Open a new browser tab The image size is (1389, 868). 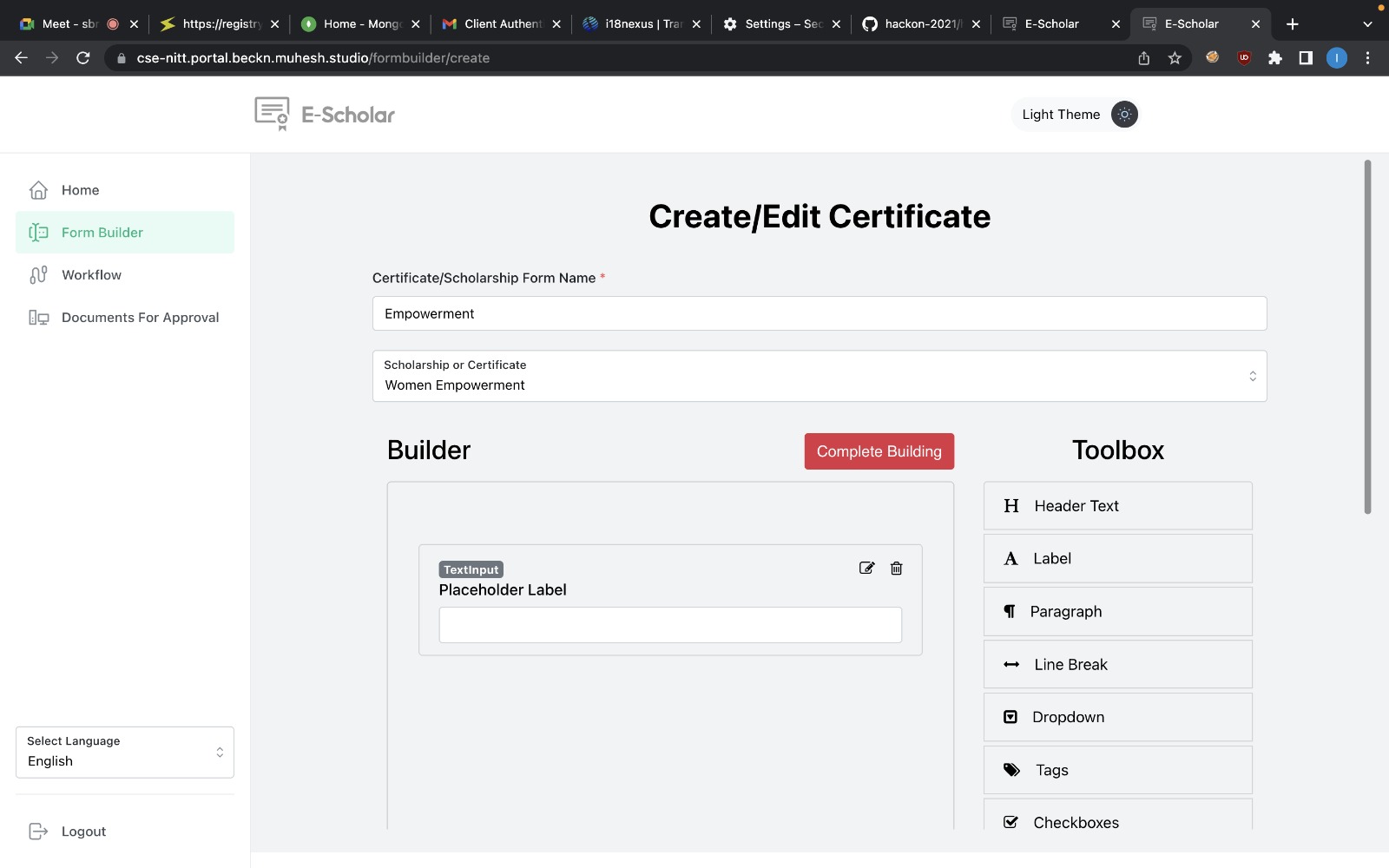1293,24
